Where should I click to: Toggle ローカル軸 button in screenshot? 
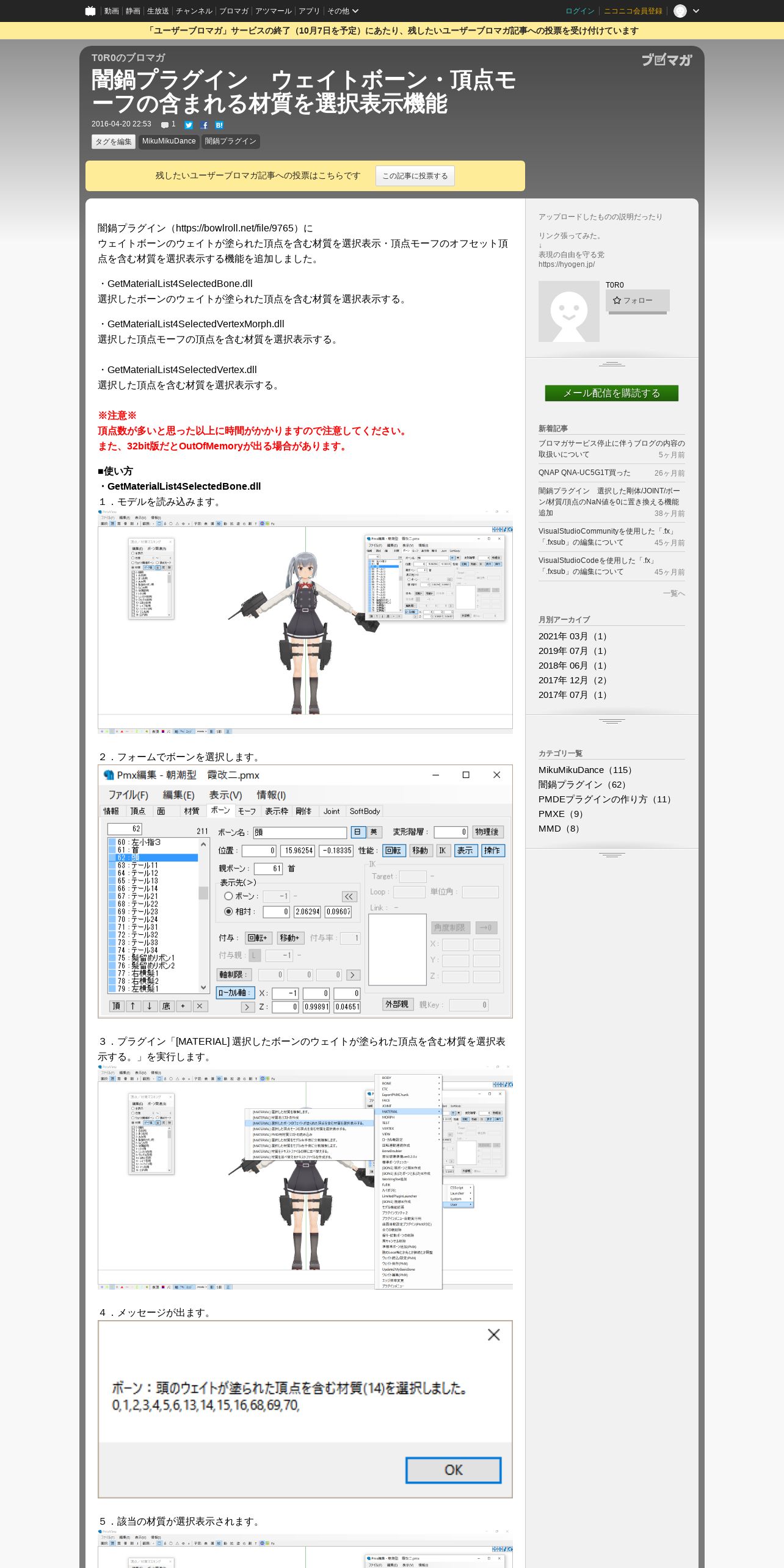234,993
